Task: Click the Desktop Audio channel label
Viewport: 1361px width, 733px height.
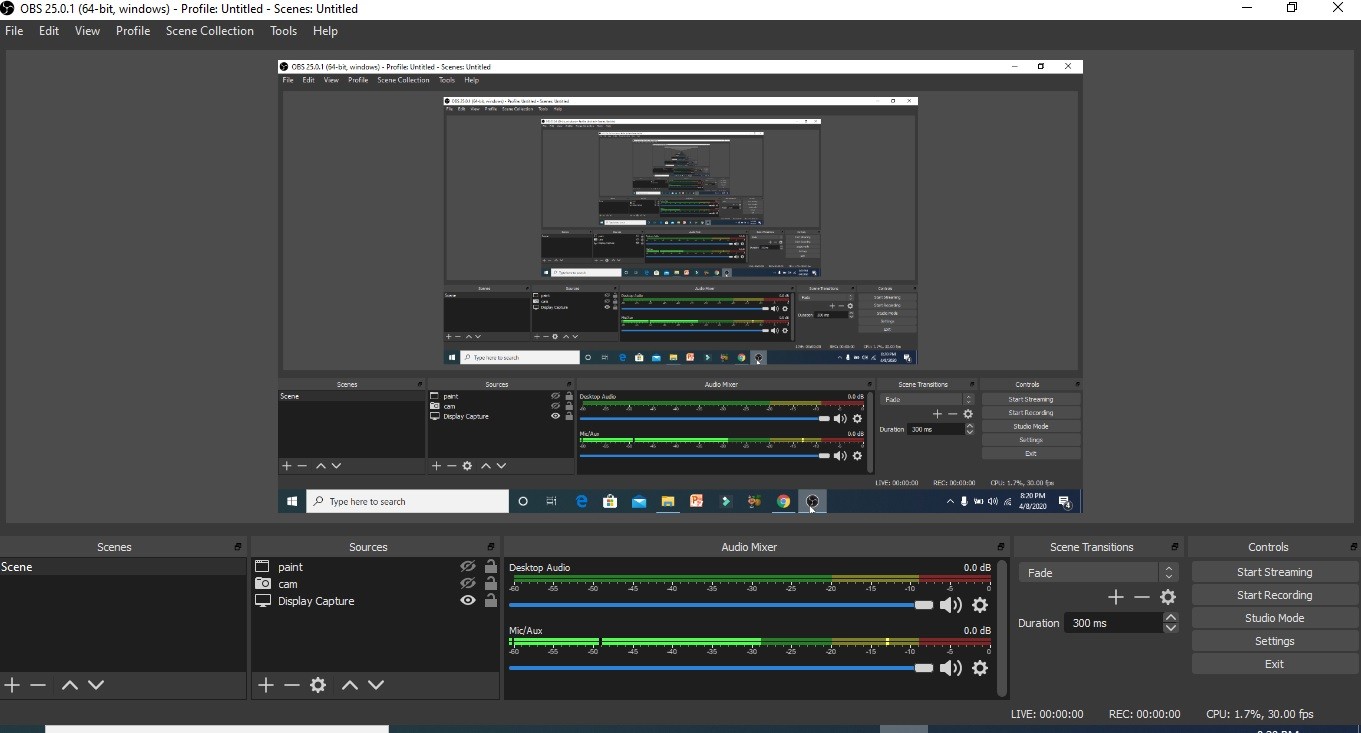Action: pos(539,567)
